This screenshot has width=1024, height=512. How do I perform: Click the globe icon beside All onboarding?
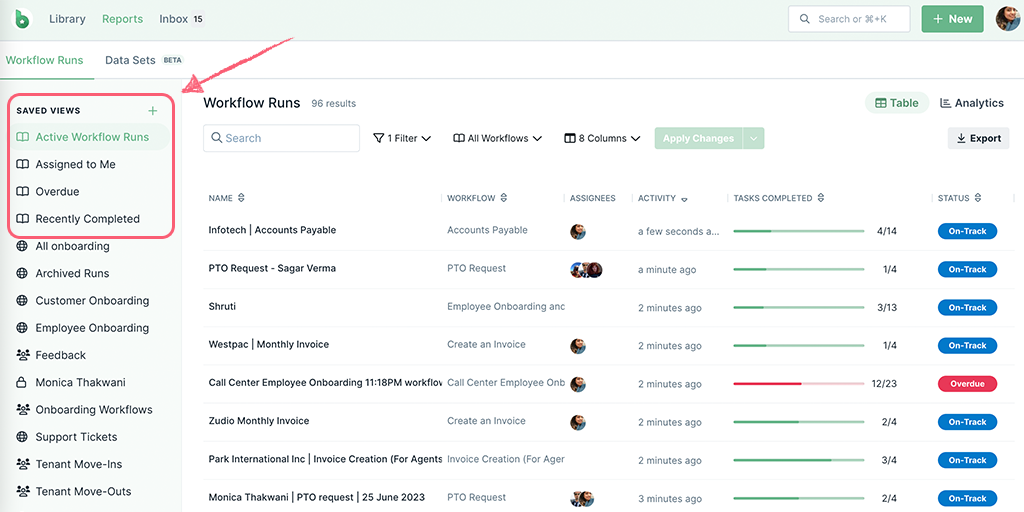22,246
